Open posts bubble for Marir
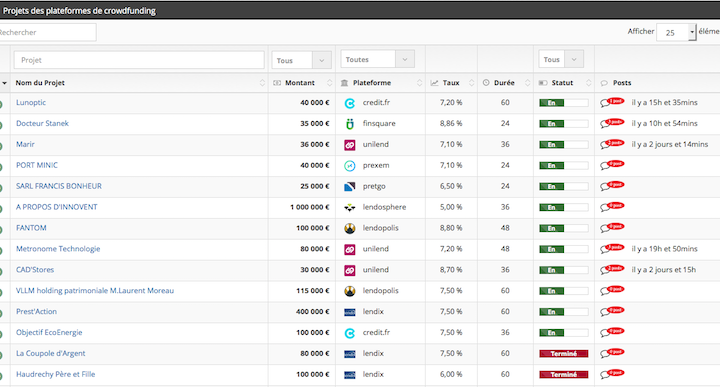Screen dimensions: 720x387 612,144
